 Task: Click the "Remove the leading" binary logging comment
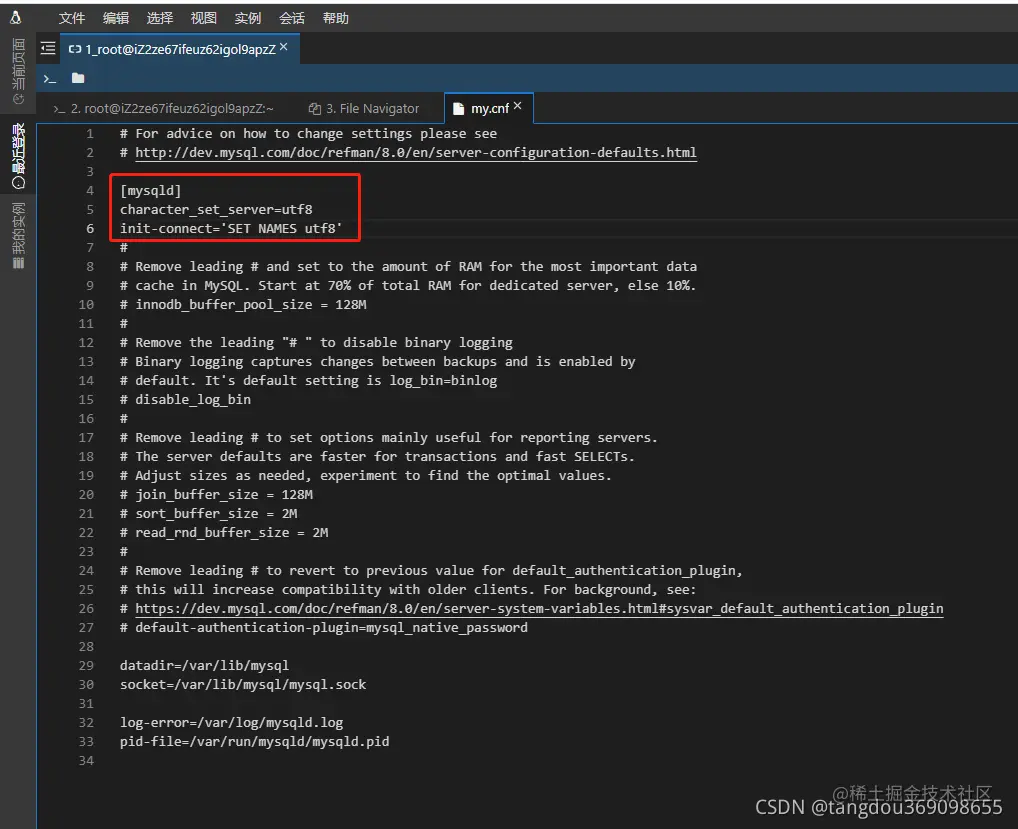coord(316,343)
